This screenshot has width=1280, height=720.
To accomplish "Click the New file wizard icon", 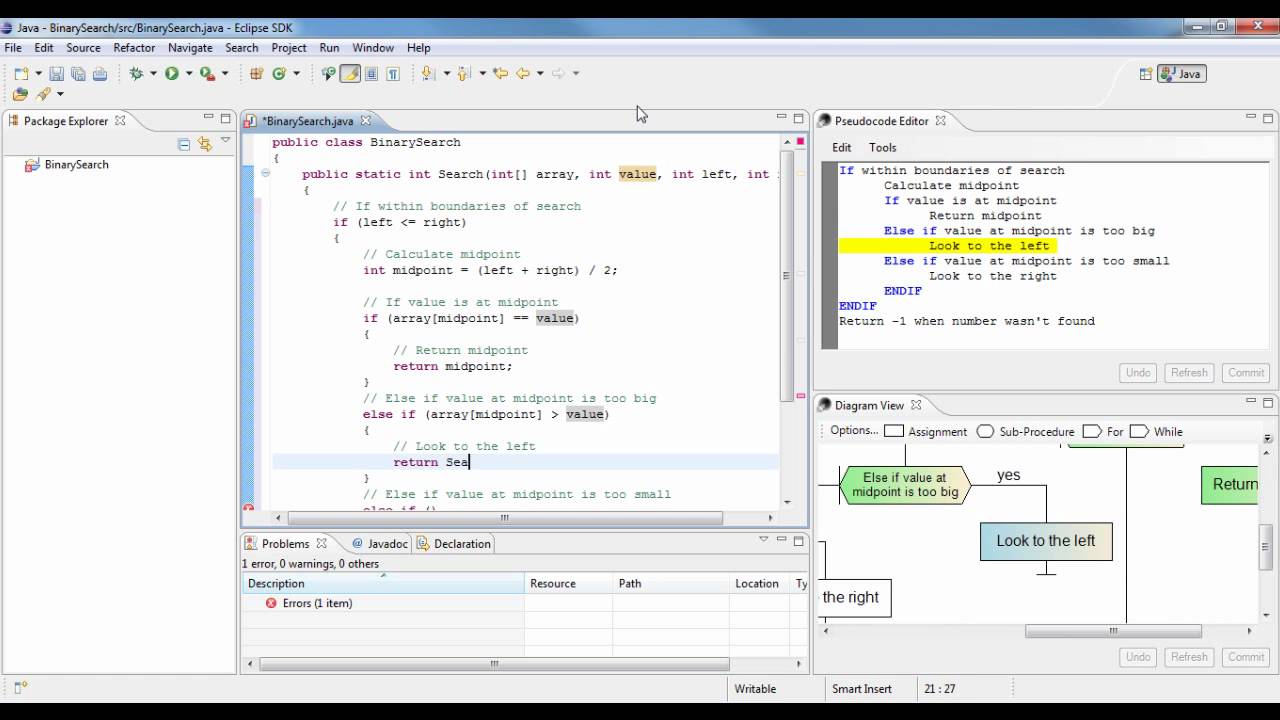I will (20, 73).
